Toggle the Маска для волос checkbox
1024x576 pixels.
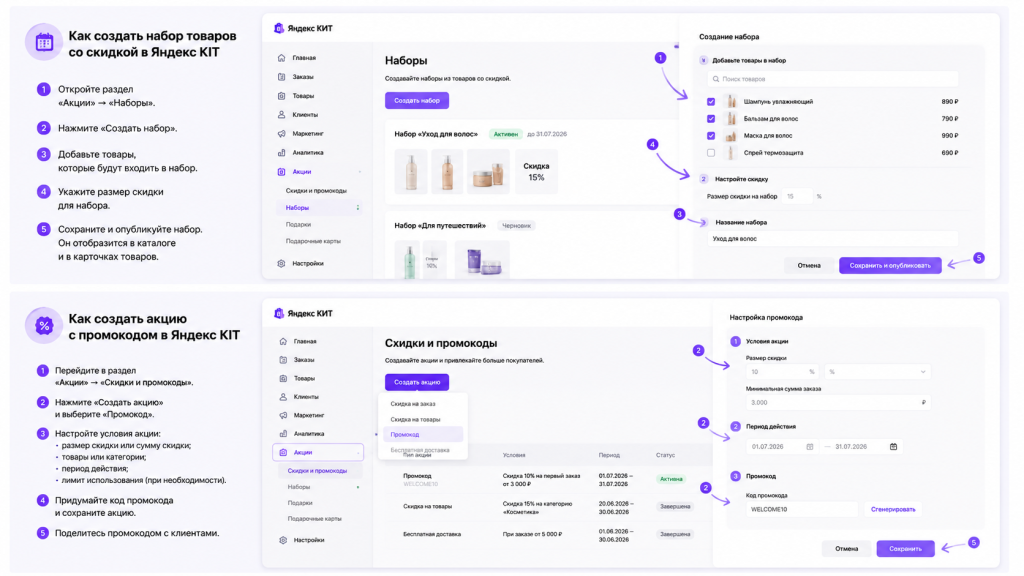(711, 136)
